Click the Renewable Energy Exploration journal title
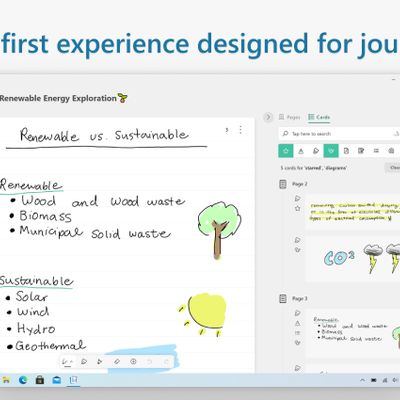400x400 pixels. (x=58, y=98)
